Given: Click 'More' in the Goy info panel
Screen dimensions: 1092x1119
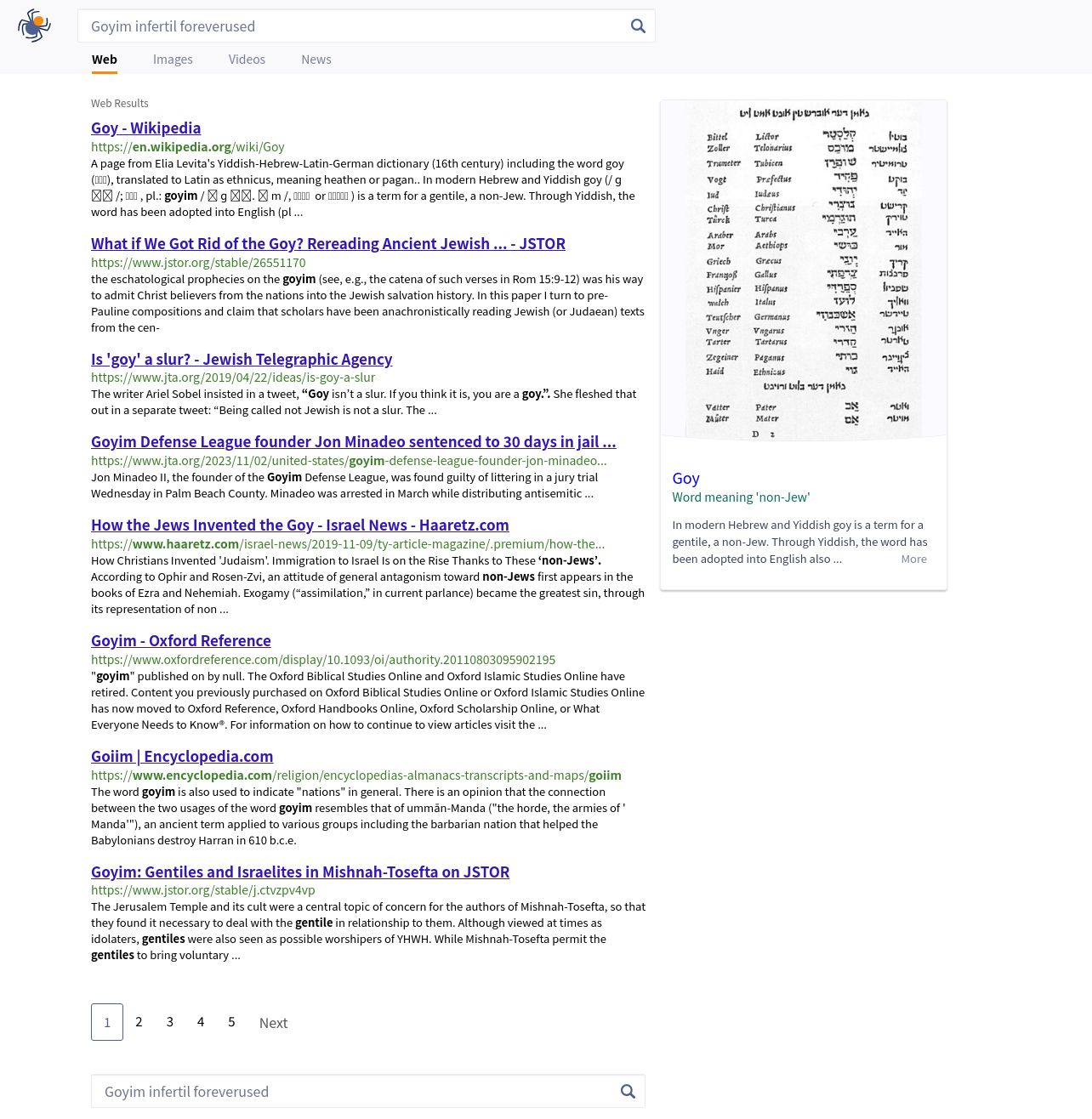Looking at the screenshot, I should 914,559.
